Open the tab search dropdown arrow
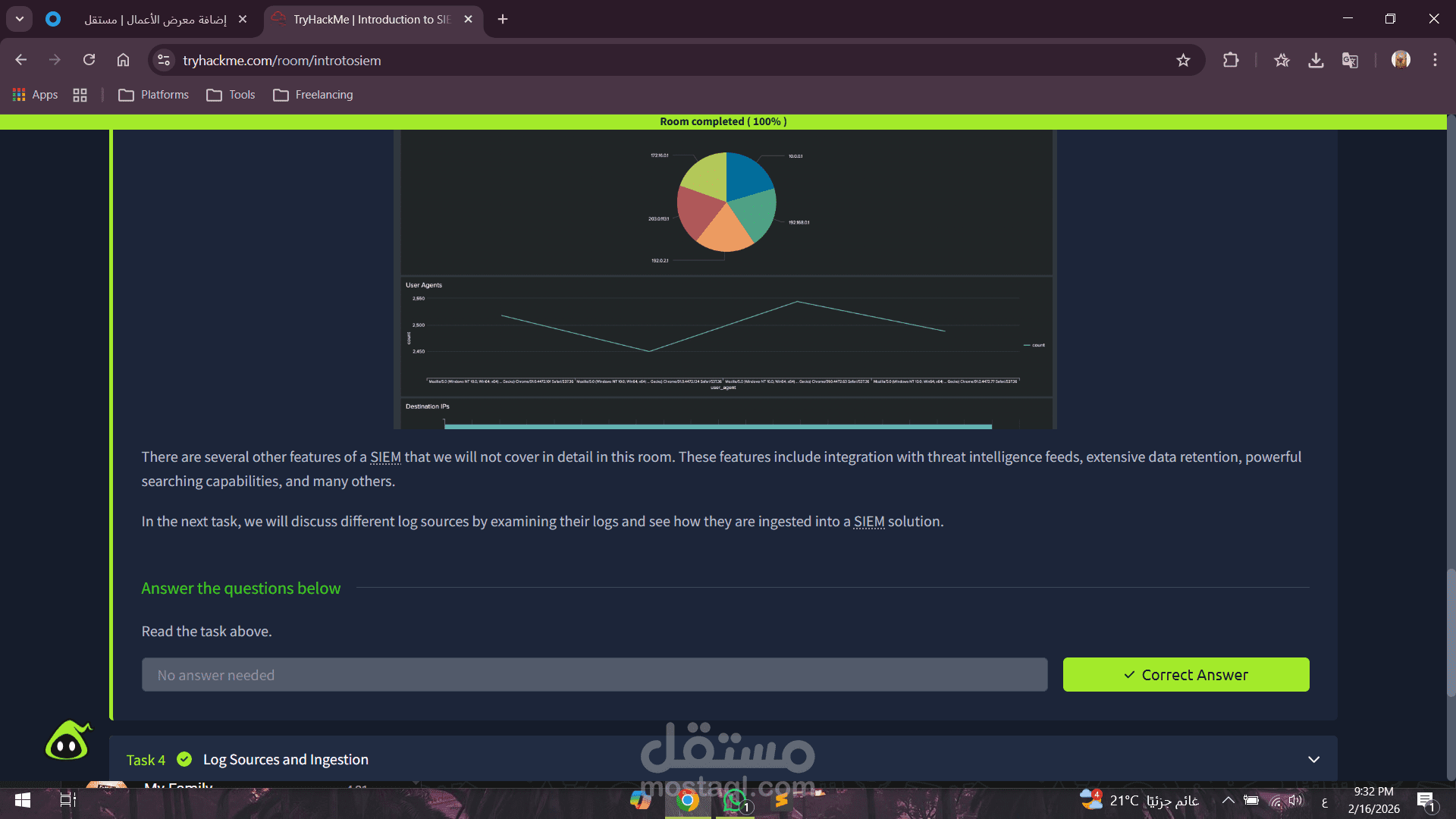The image size is (1456, 819). coord(20,19)
